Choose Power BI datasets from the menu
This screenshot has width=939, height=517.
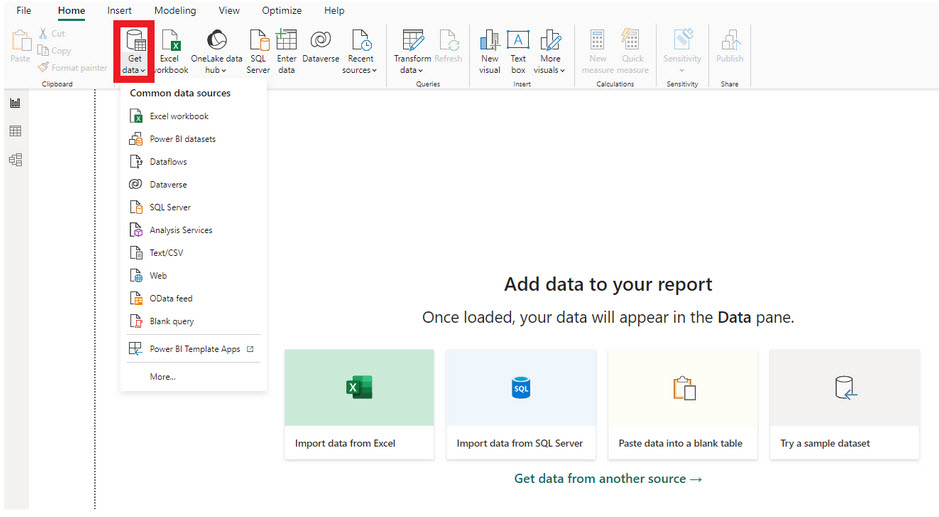[193, 139]
